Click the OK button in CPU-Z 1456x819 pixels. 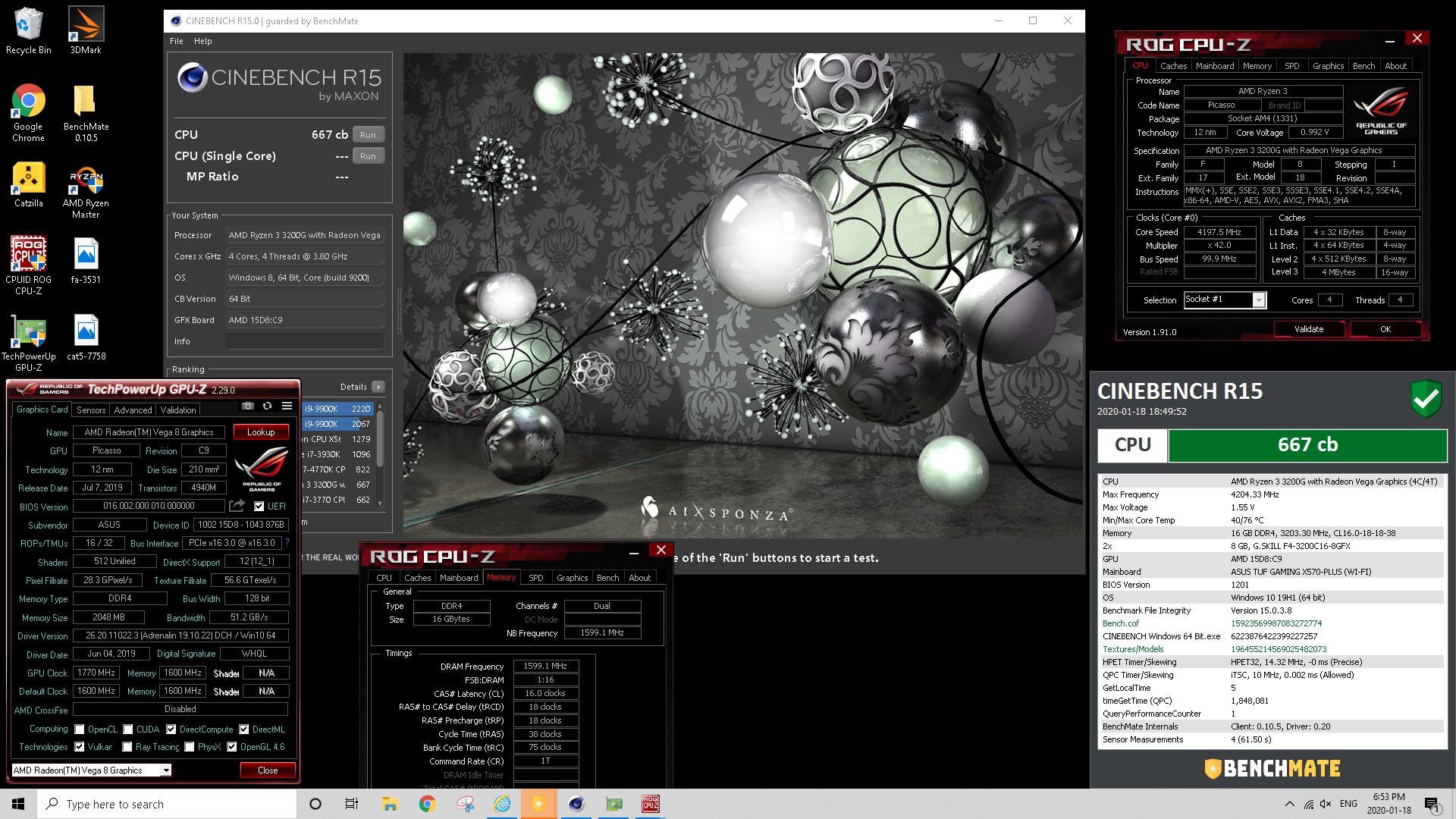coord(1385,329)
